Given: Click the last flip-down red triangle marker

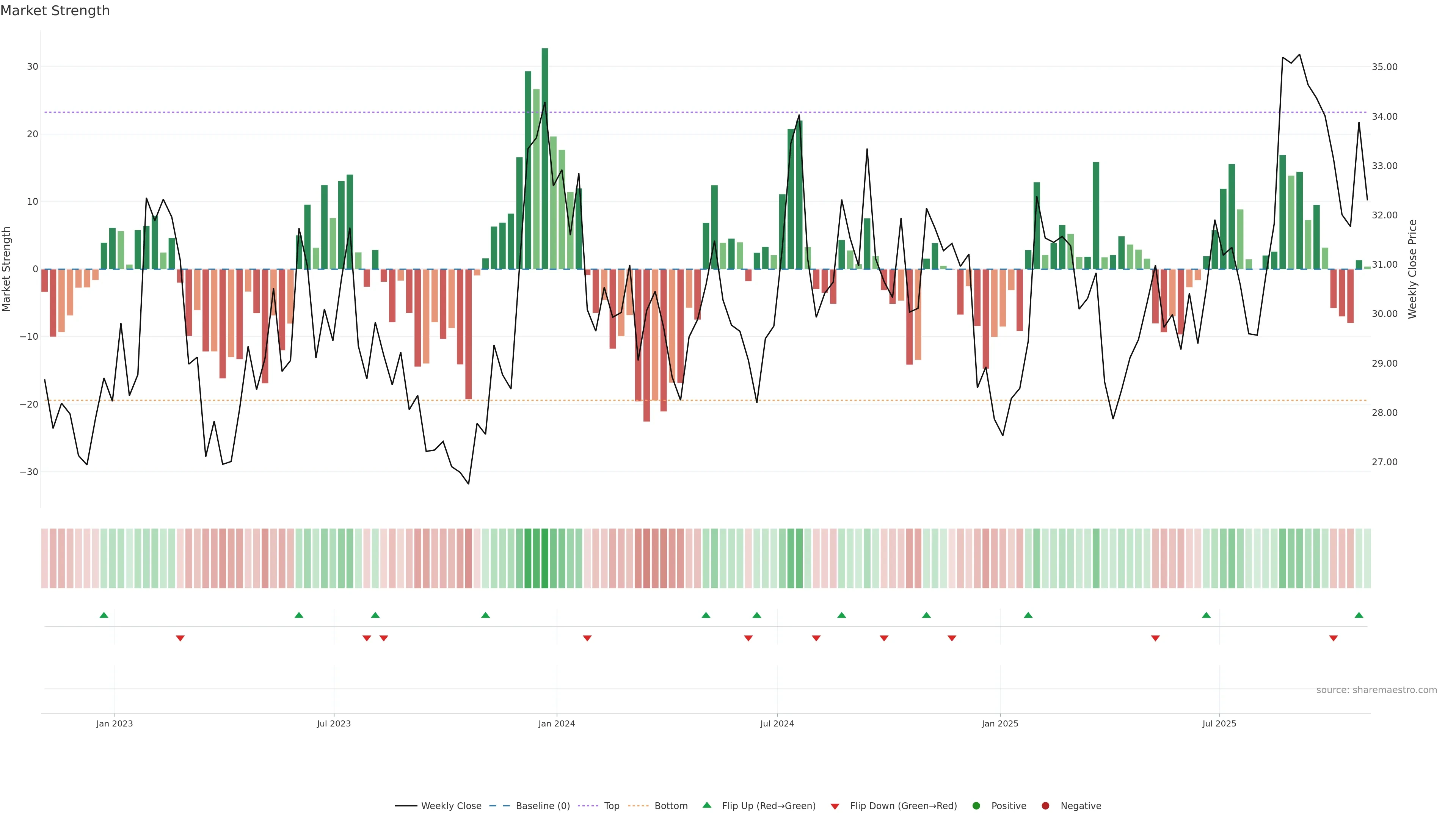Looking at the screenshot, I should pyautogui.click(x=1334, y=638).
